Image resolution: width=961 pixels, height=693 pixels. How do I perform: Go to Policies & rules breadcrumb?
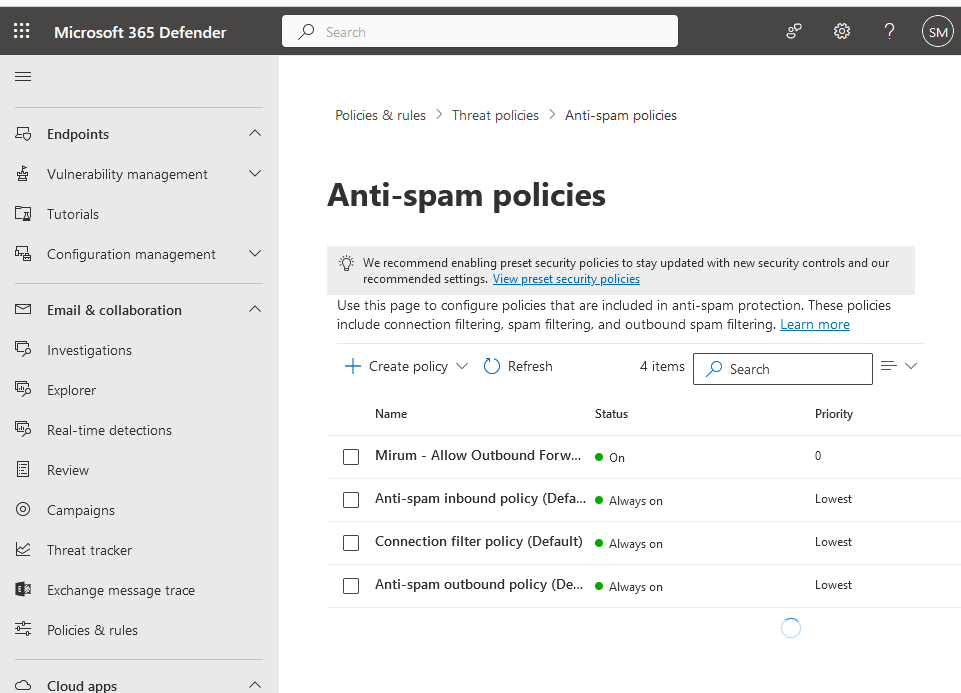pyautogui.click(x=380, y=115)
